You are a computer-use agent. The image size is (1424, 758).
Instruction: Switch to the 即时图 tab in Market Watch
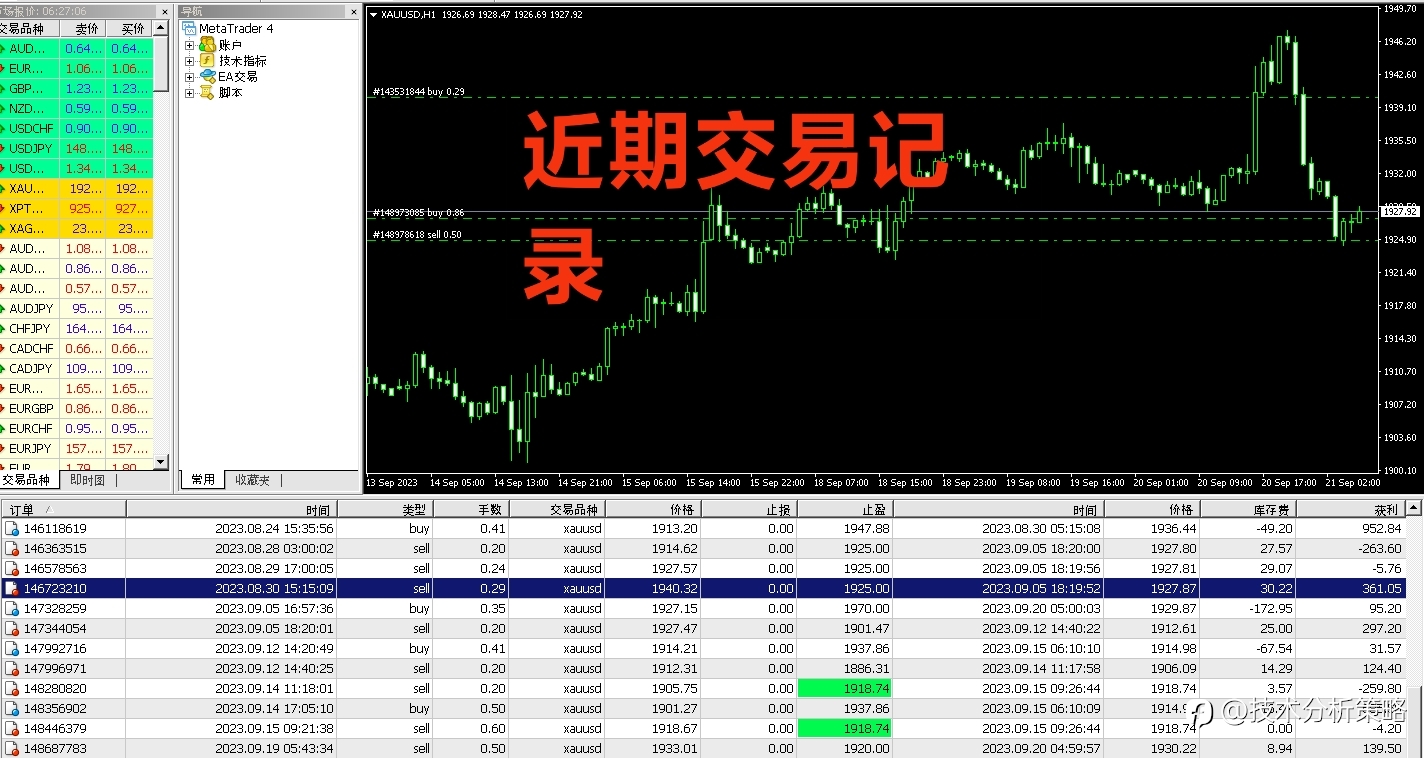88,480
